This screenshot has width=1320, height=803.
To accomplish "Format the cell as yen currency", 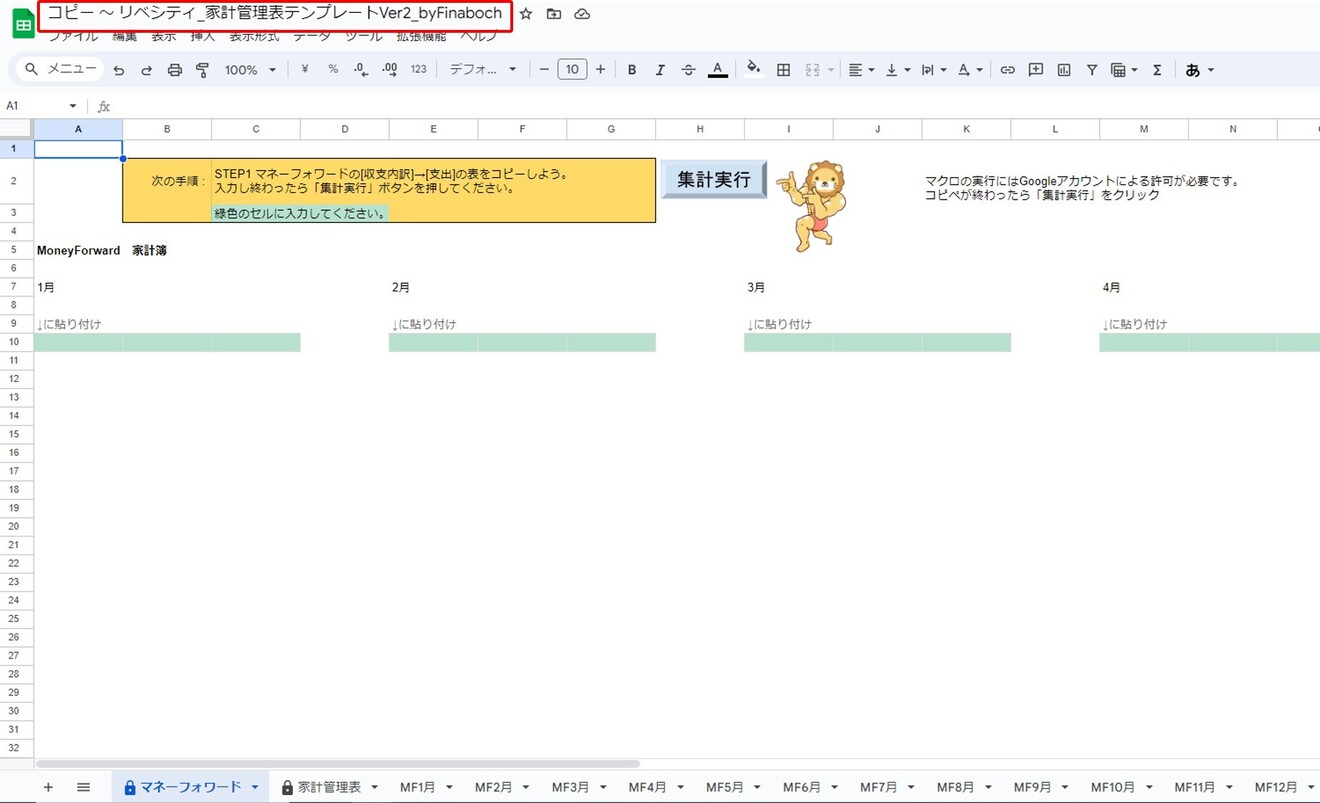I will 305,70.
